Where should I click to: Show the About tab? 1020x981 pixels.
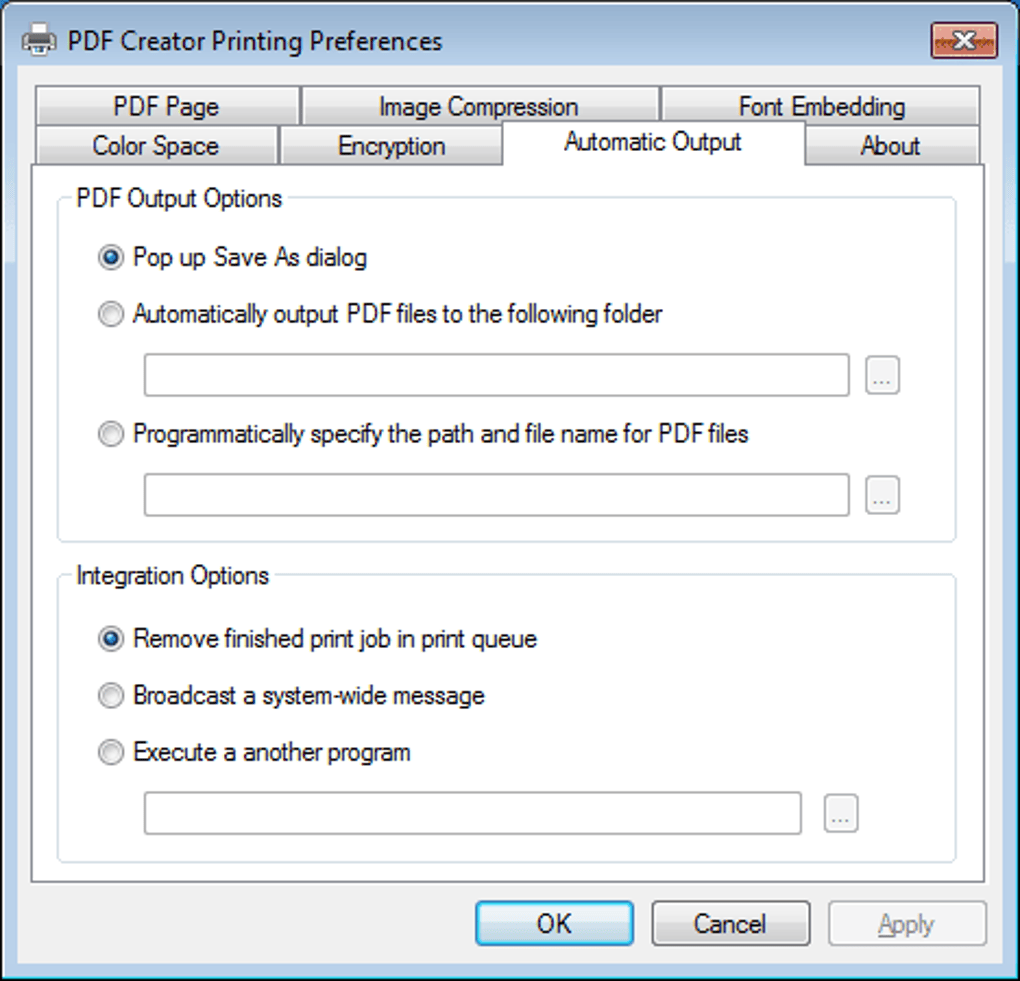pyautogui.click(x=890, y=146)
